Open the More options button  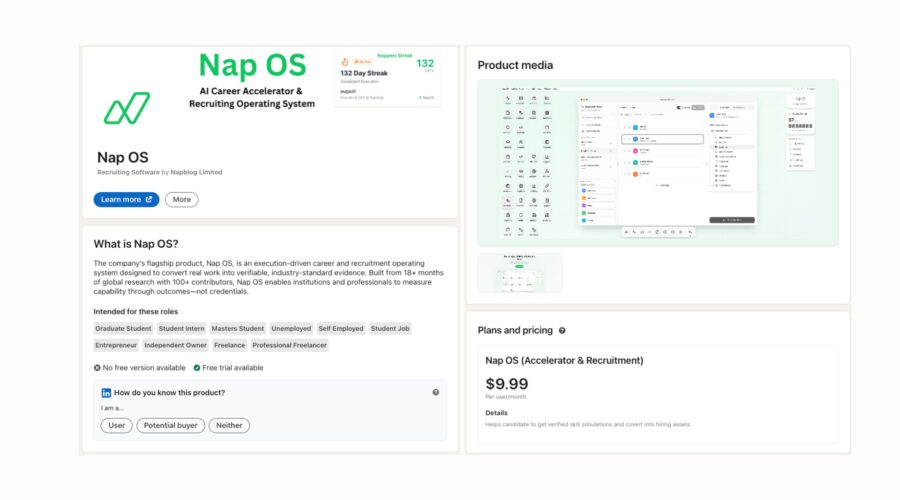181,199
